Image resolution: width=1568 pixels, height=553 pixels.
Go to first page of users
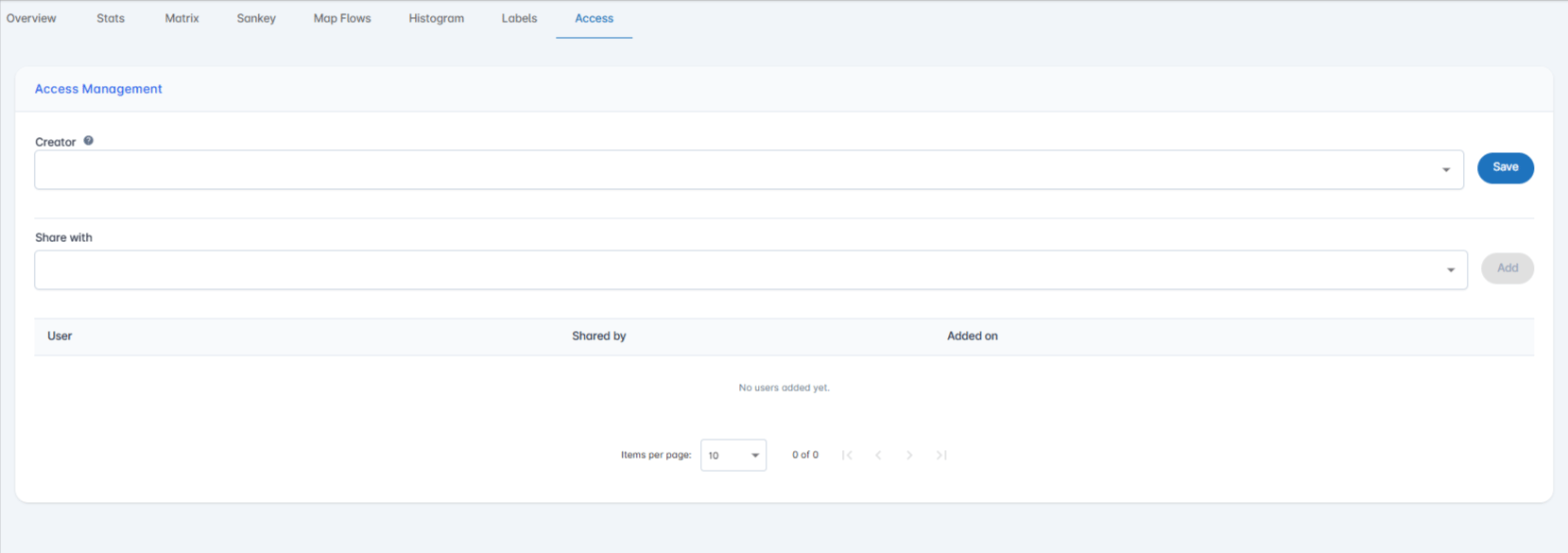[x=847, y=455]
